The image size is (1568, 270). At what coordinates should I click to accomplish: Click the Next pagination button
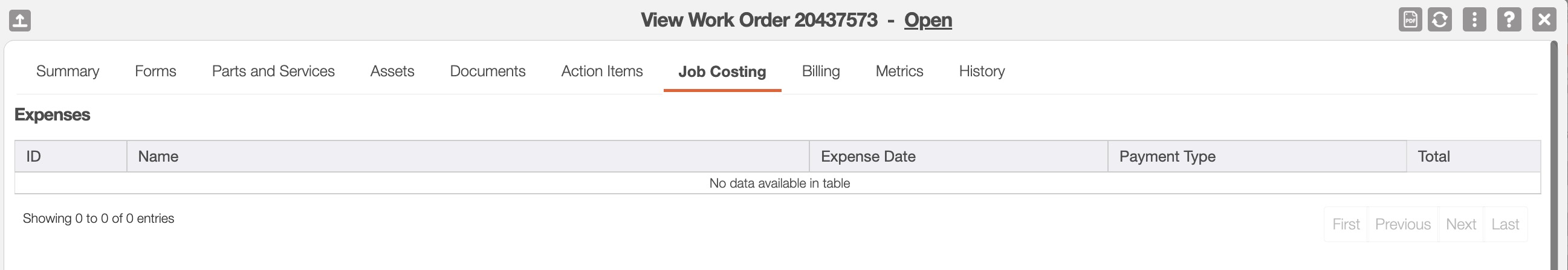click(x=1460, y=224)
